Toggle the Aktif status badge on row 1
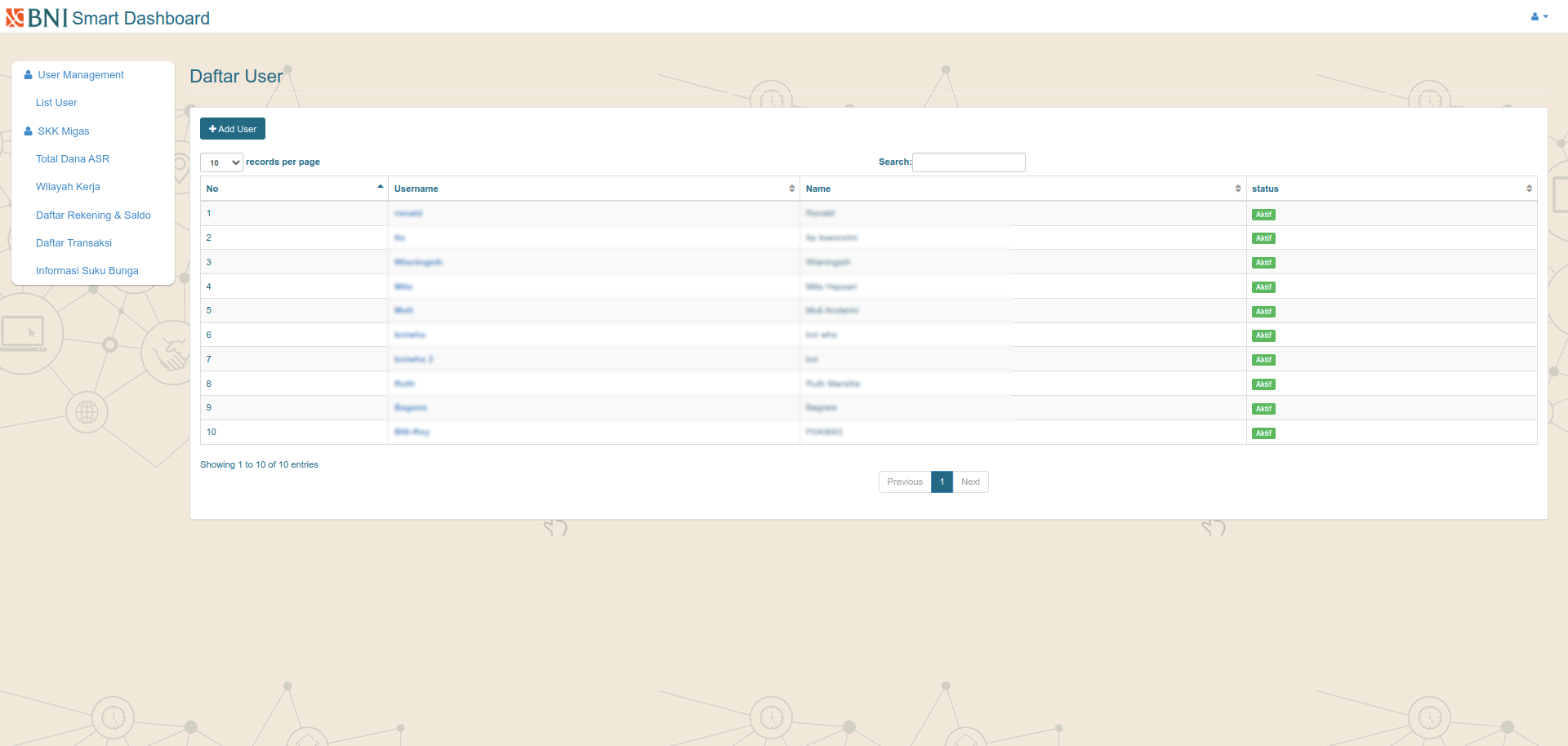Screen dimensions: 1568x746 (x=1263, y=214)
